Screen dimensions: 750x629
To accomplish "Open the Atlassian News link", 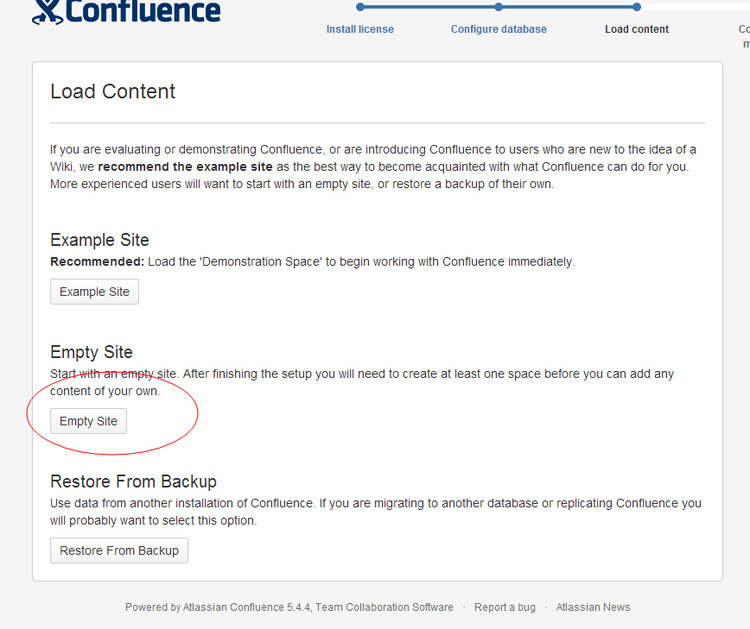I will click(x=593, y=607).
